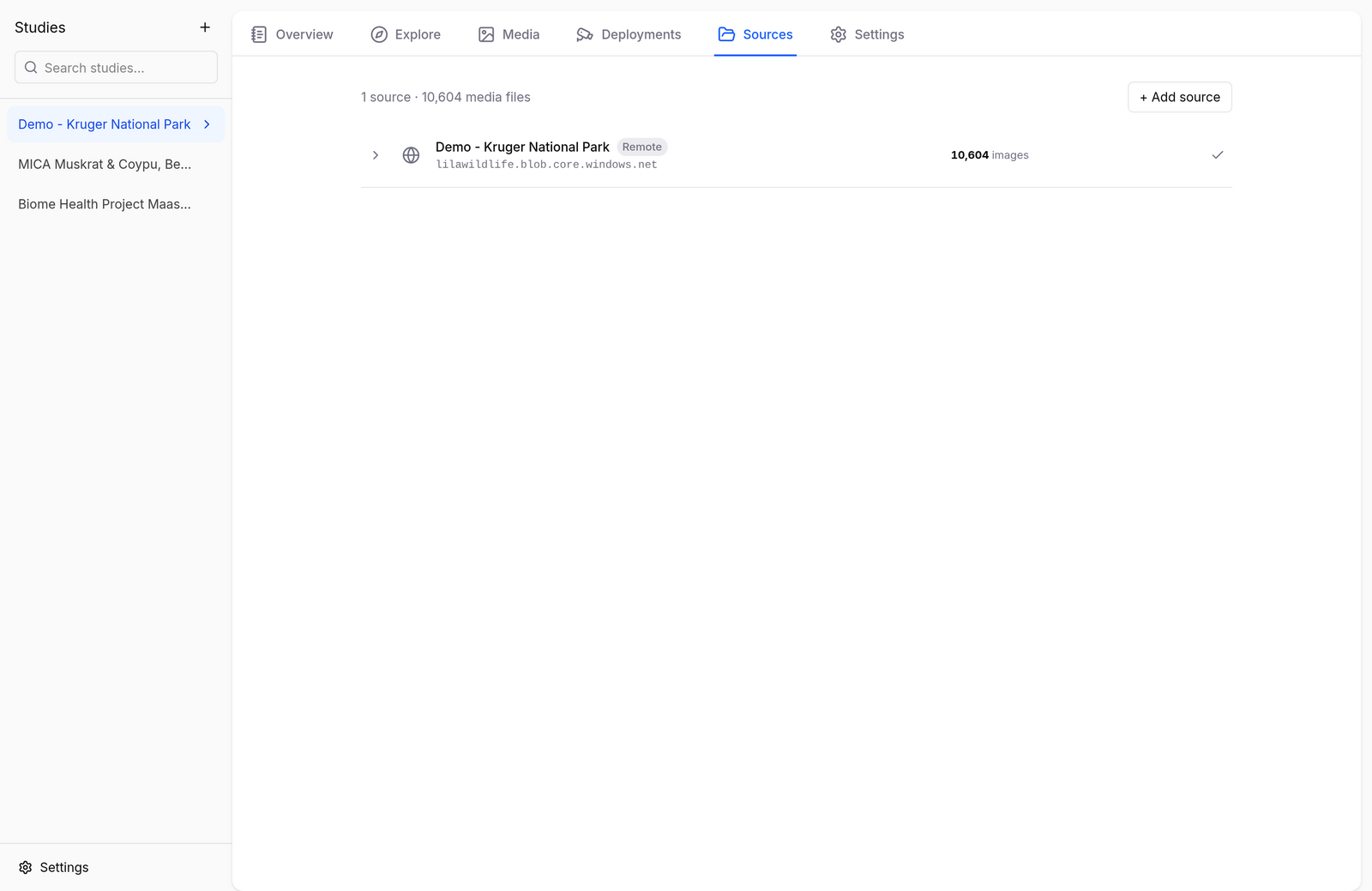Click the Explore compass icon
Screen dimensions: 1372x891
[379, 34]
